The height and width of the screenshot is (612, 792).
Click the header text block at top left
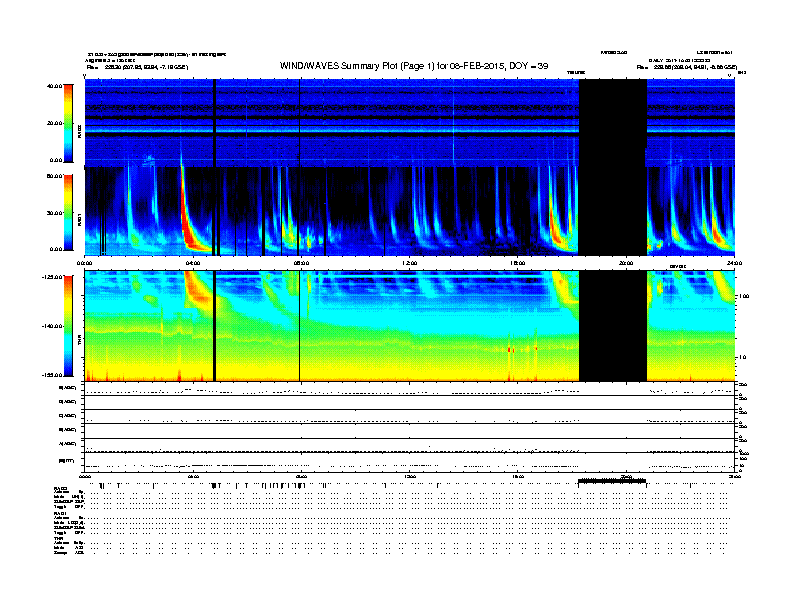click(157, 60)
